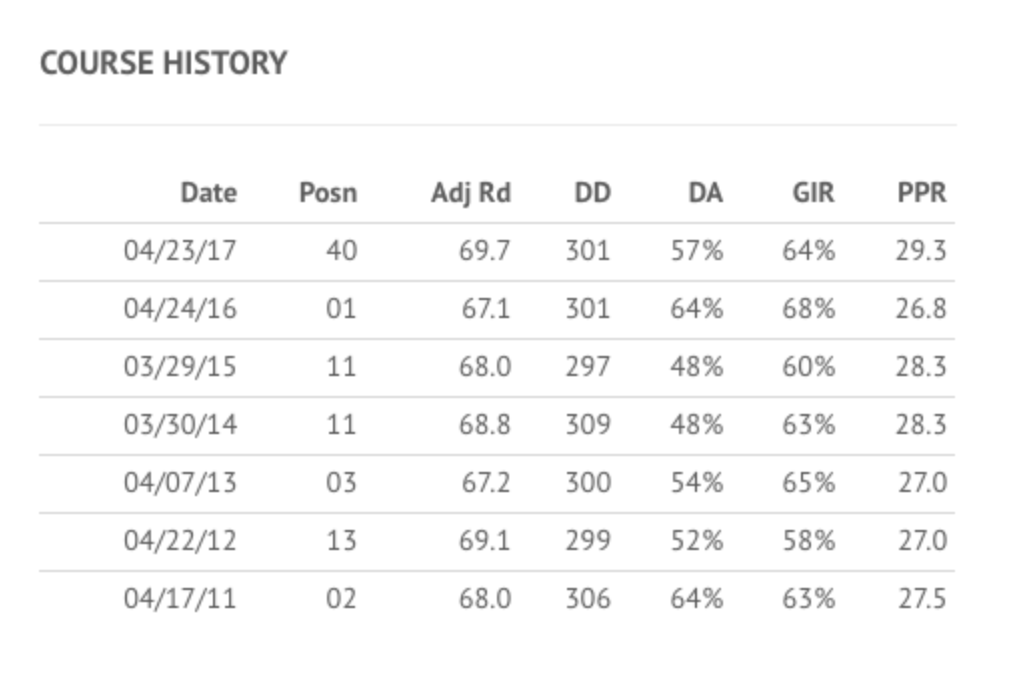Select the 04/17/11 date cell

180,598
